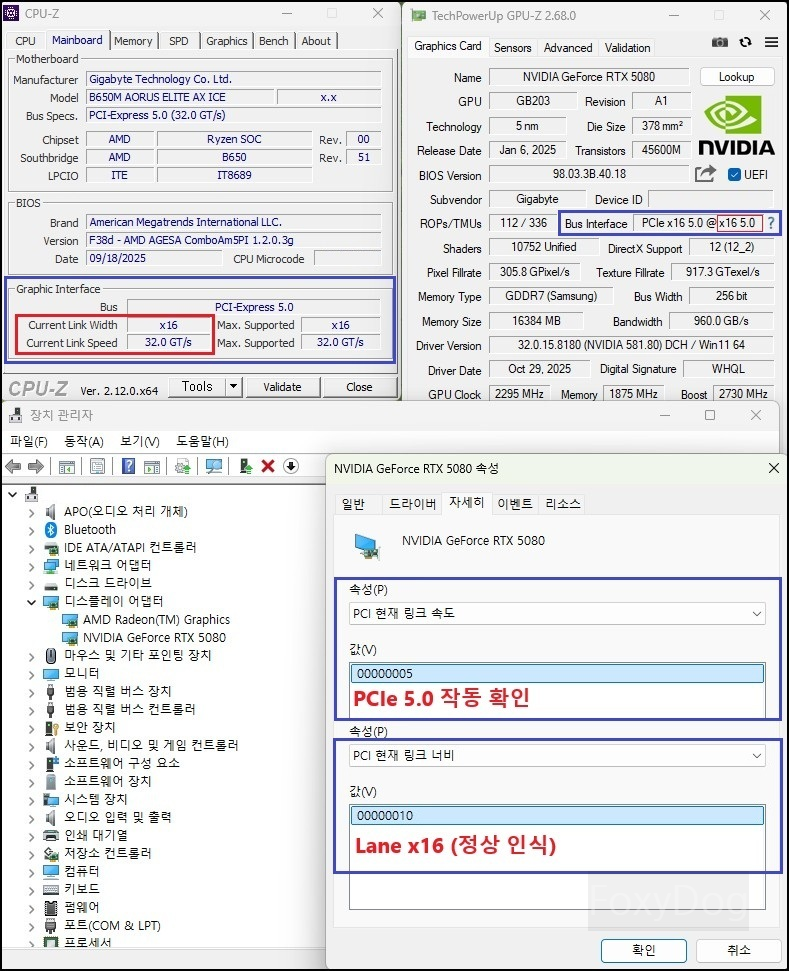Open the GPU-Z Sensors tab
The width and height of the screenshot is (789, 971).
coord(512,48)
